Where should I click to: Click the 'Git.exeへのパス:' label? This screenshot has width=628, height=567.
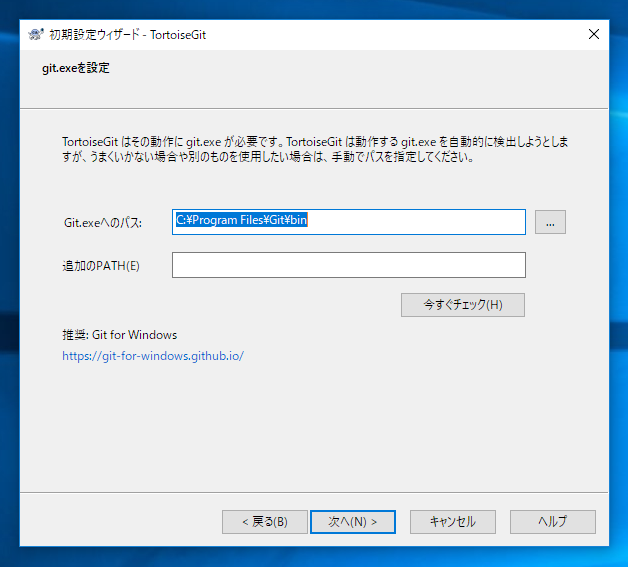pos(103,223)
